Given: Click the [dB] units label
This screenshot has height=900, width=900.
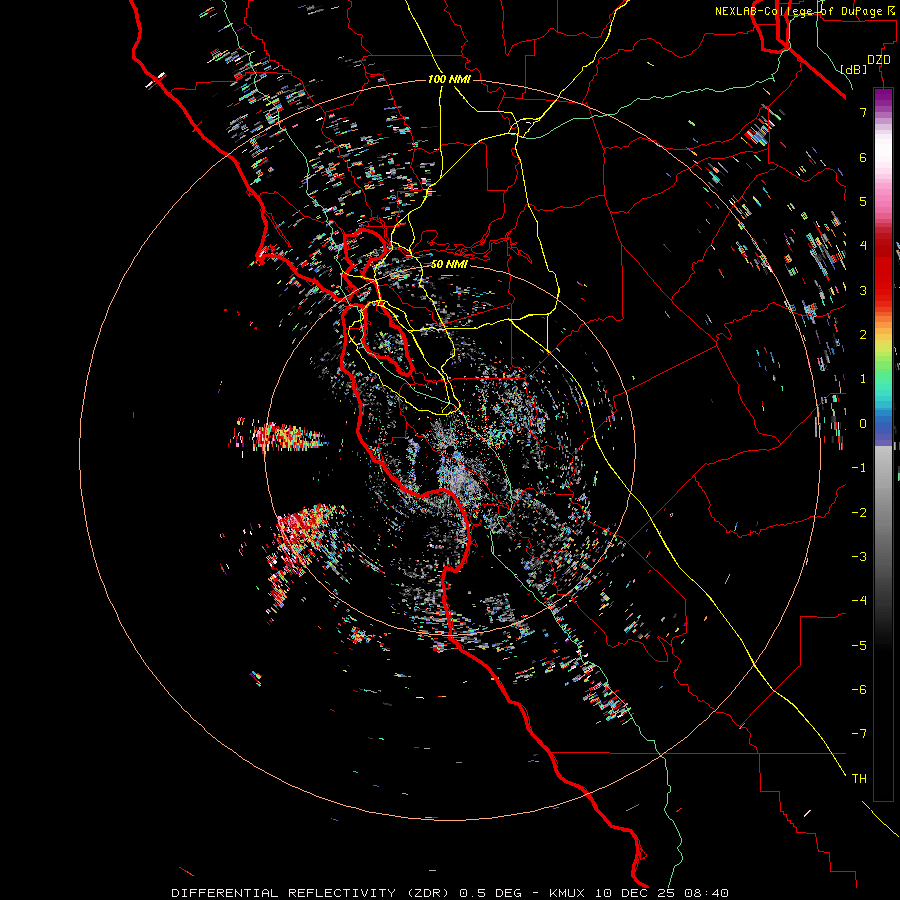Looking at the screenshot, I should [x=854, y=69].
